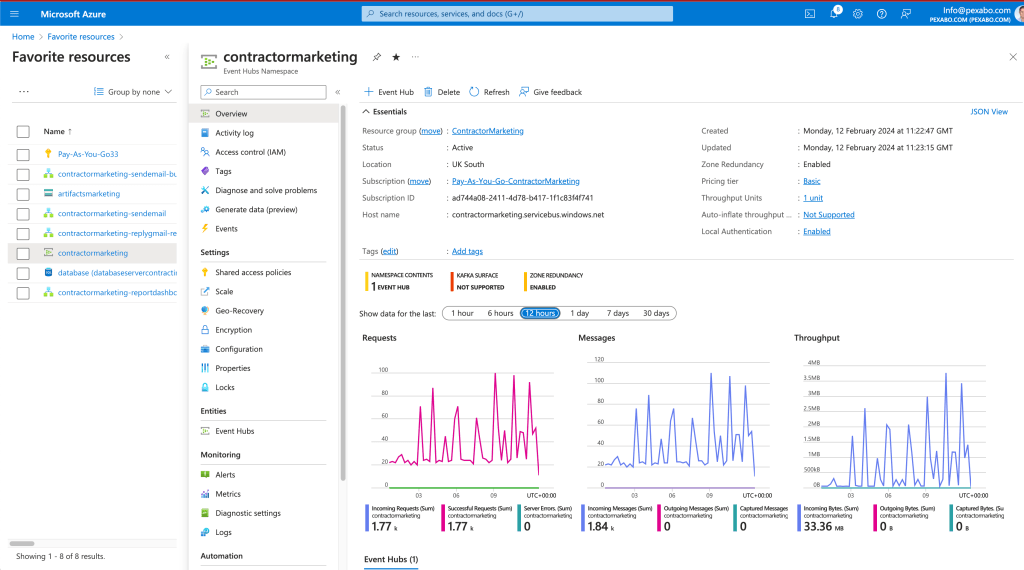
Task: Sort the list by Name column
Action: [57, 132]
